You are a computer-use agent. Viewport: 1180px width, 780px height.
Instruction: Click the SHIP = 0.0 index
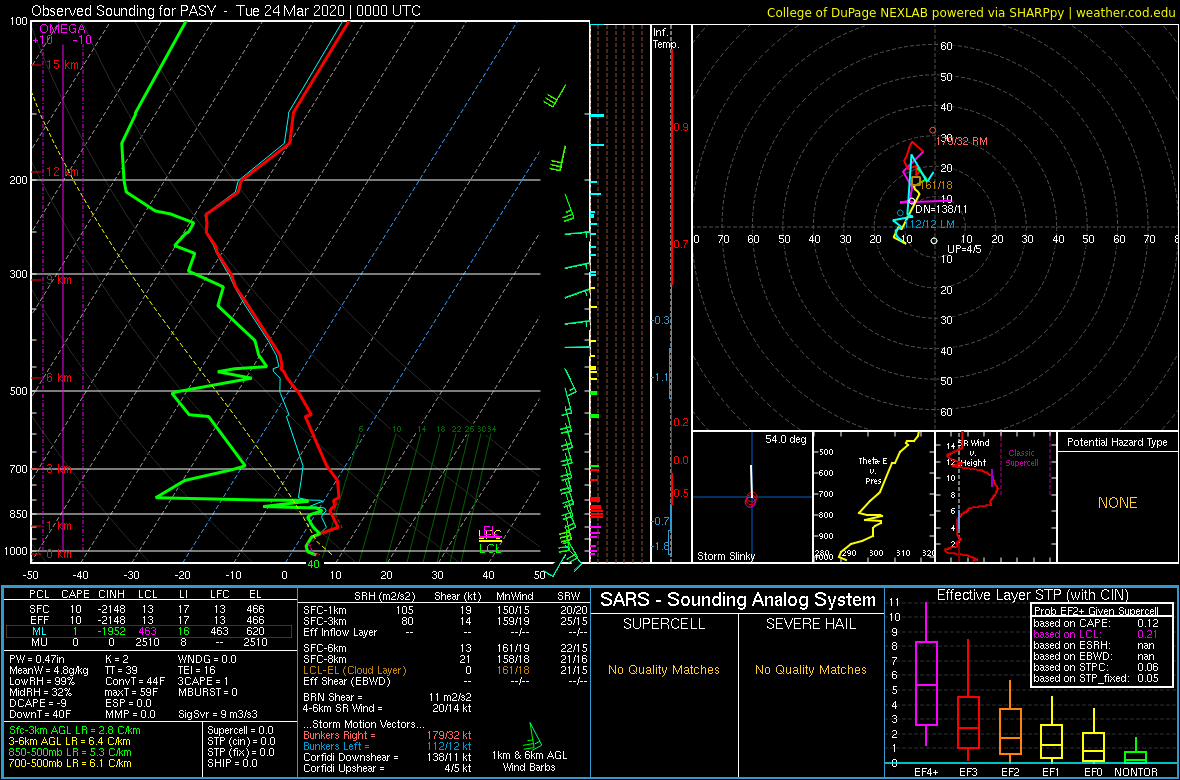[x=233, y=763]
